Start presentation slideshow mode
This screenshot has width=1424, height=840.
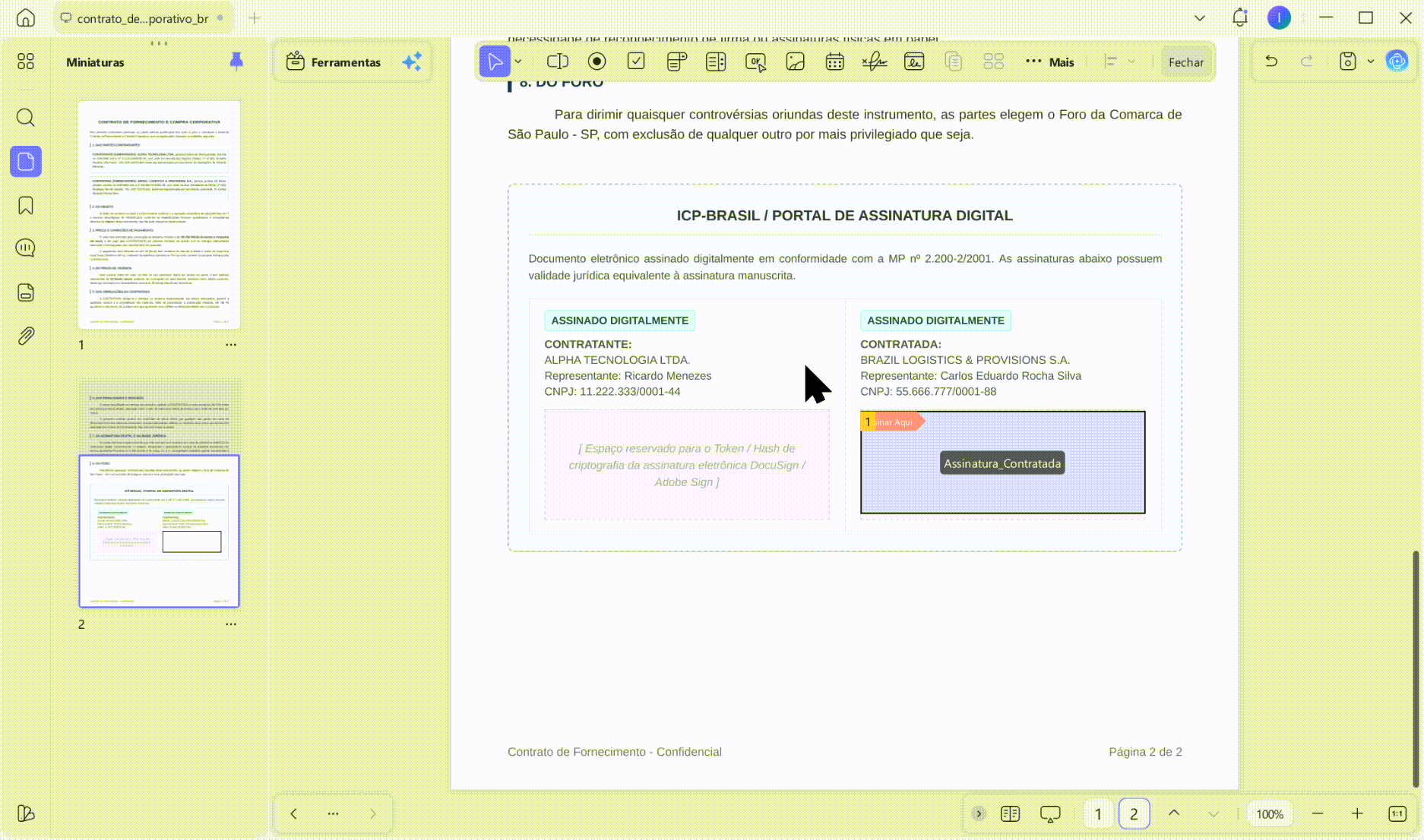(1050, 814)
